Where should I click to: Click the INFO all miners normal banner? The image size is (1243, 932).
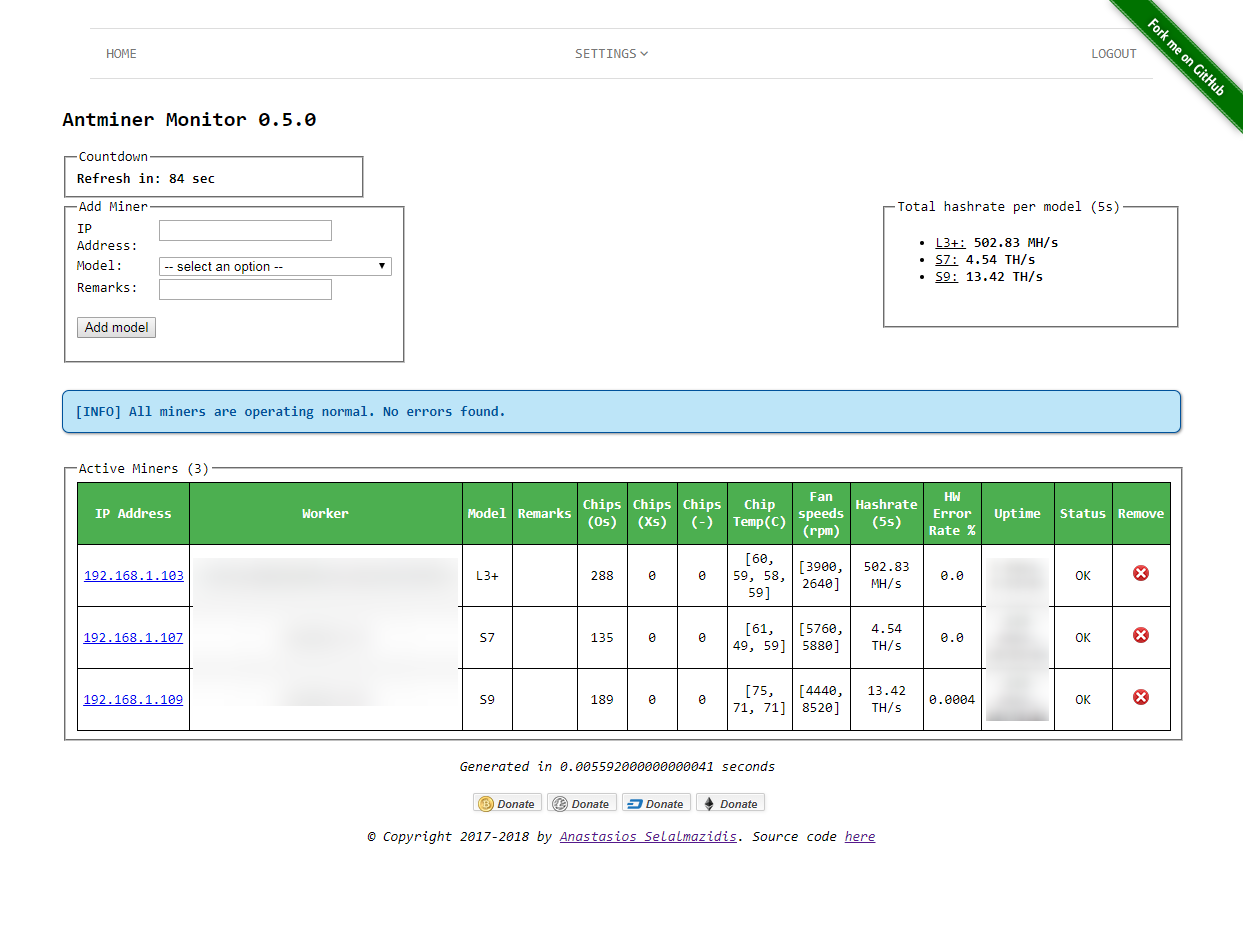[x=621, y=412]
